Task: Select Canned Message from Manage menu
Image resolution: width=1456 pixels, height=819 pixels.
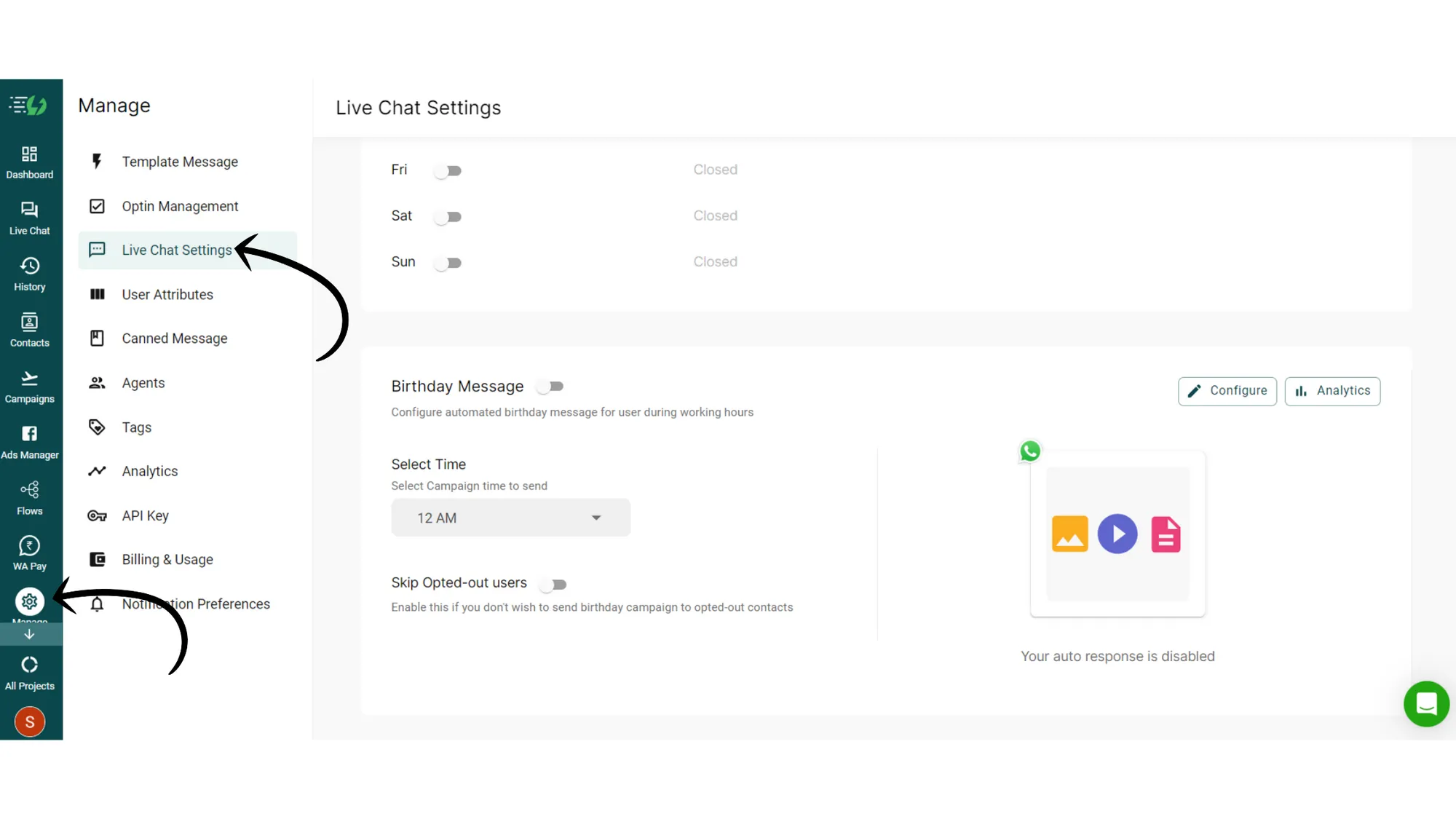Action: [x=174, y=338]
